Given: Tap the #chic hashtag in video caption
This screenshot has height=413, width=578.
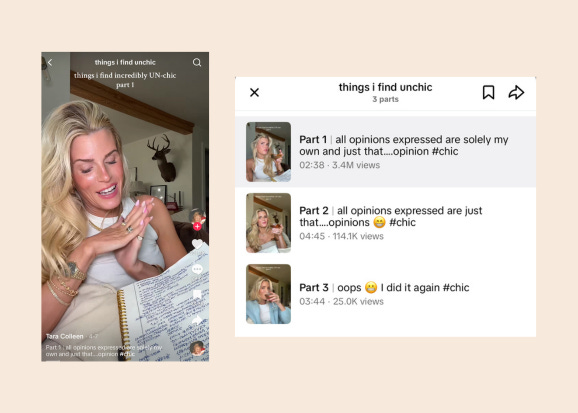Looking at the screenshot, I should coord(127,354).
